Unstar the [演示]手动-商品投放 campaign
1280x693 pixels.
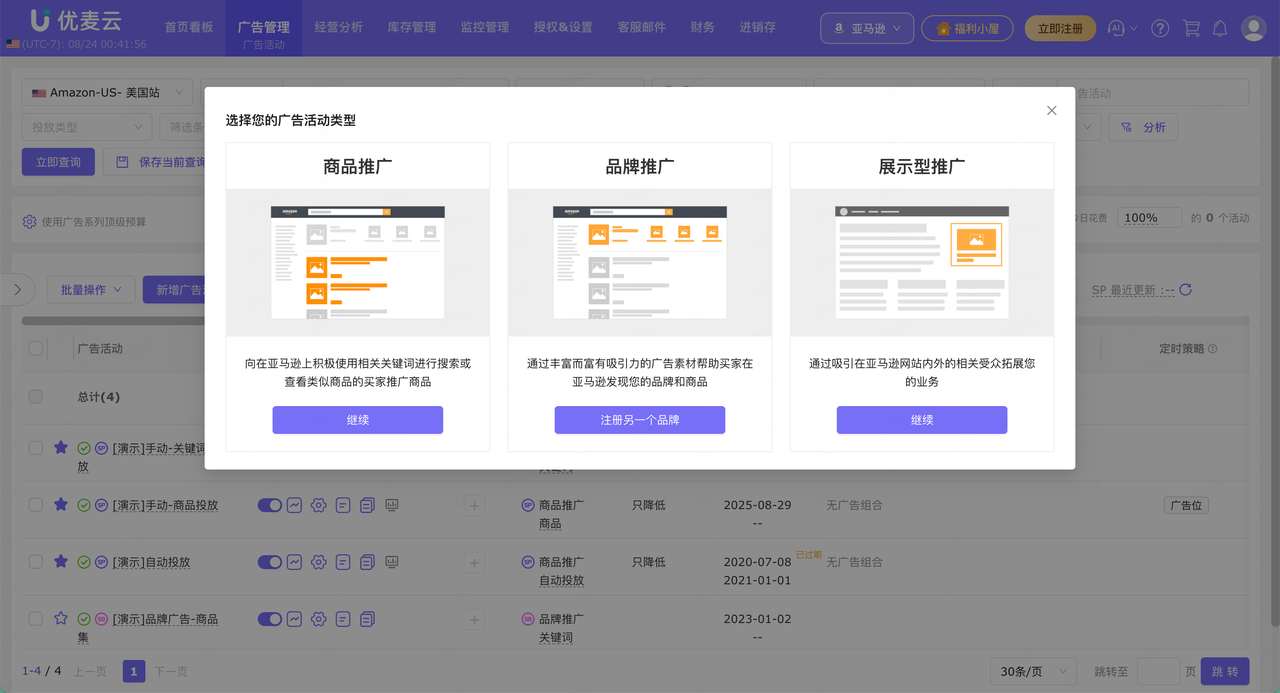[61, 504]
